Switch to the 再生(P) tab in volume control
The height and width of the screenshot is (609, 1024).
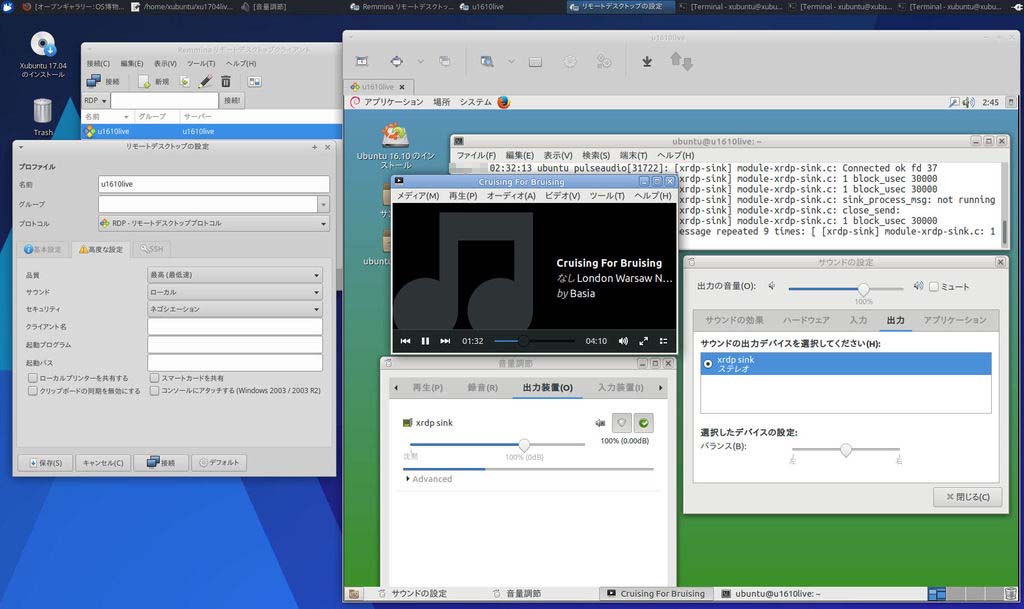pos(428,388)
